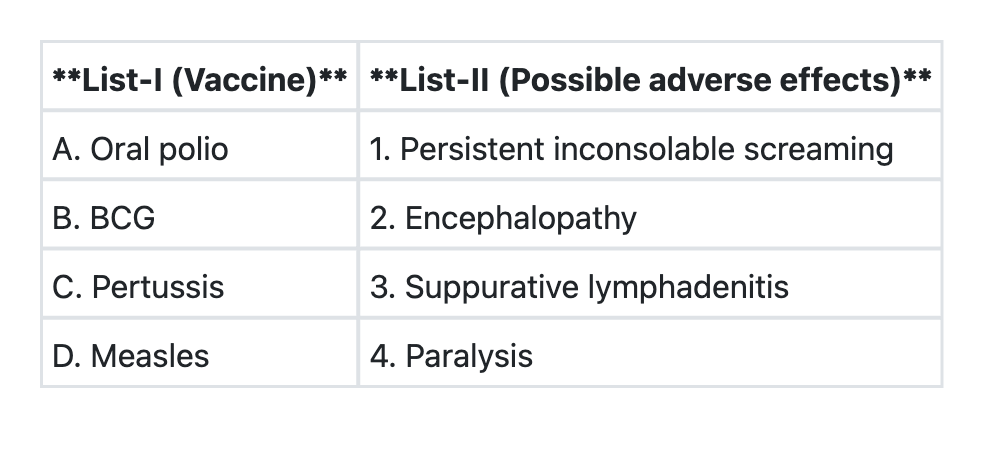Click the List-I (Vaccine) header cell

(x=199, y=79)
